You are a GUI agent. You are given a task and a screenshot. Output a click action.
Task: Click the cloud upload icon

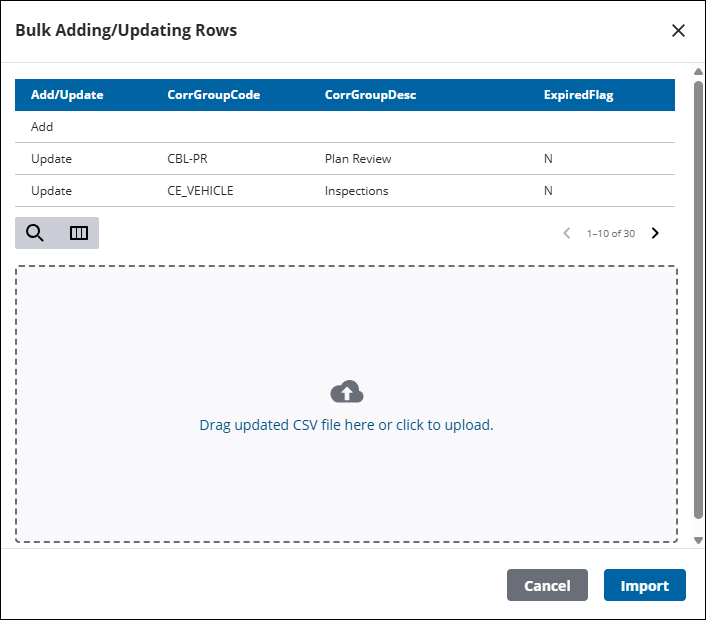(x=347, y=392)
